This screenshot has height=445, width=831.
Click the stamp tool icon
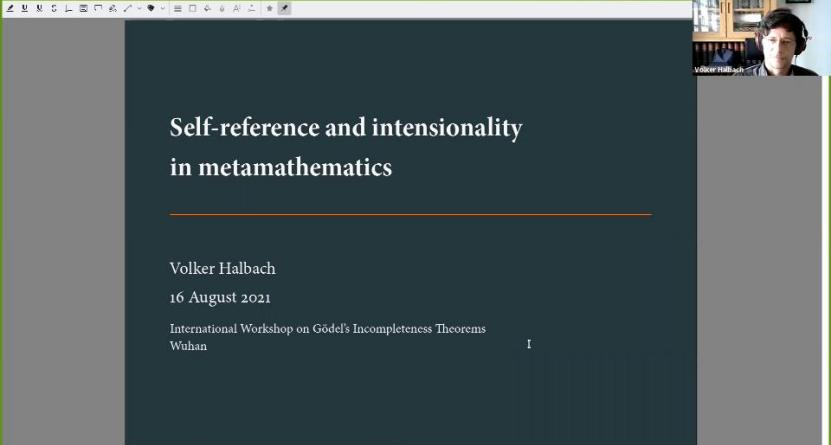point(151,8)
